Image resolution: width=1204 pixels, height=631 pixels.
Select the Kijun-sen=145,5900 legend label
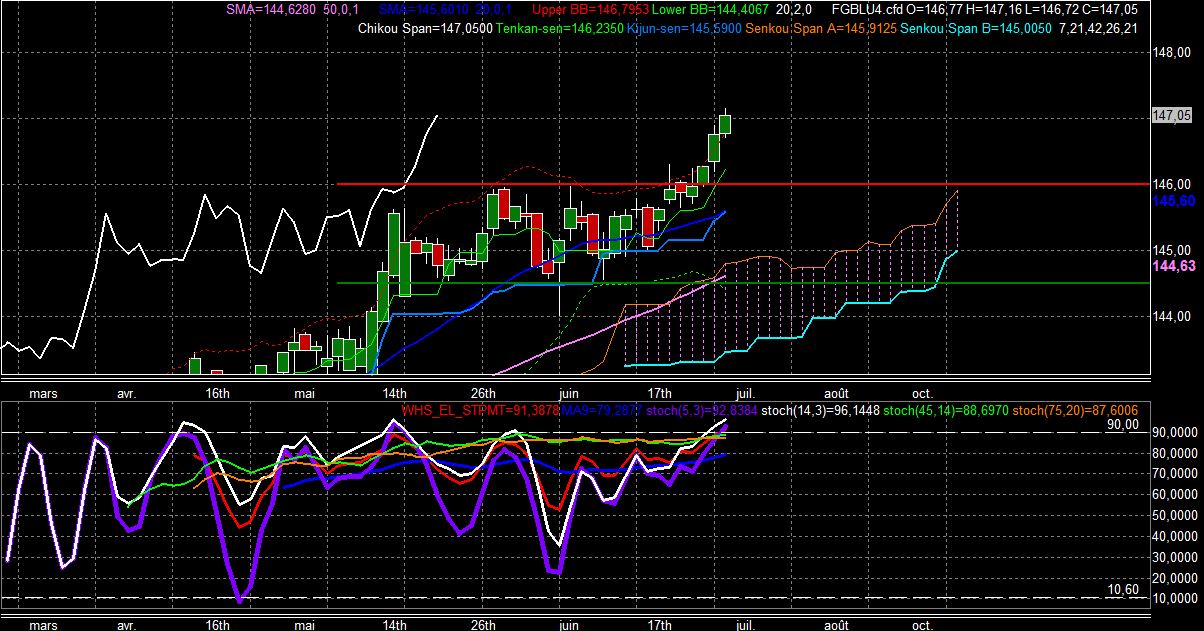[x=684, y=28]
